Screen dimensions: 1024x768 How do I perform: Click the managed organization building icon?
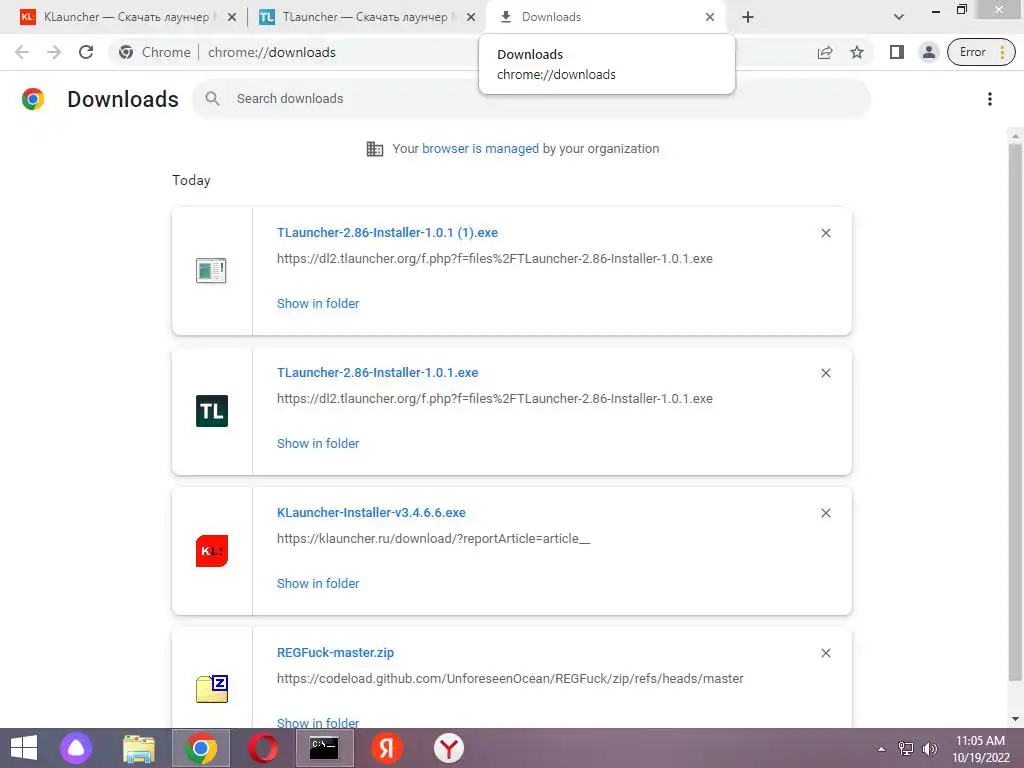click(375, 149)
